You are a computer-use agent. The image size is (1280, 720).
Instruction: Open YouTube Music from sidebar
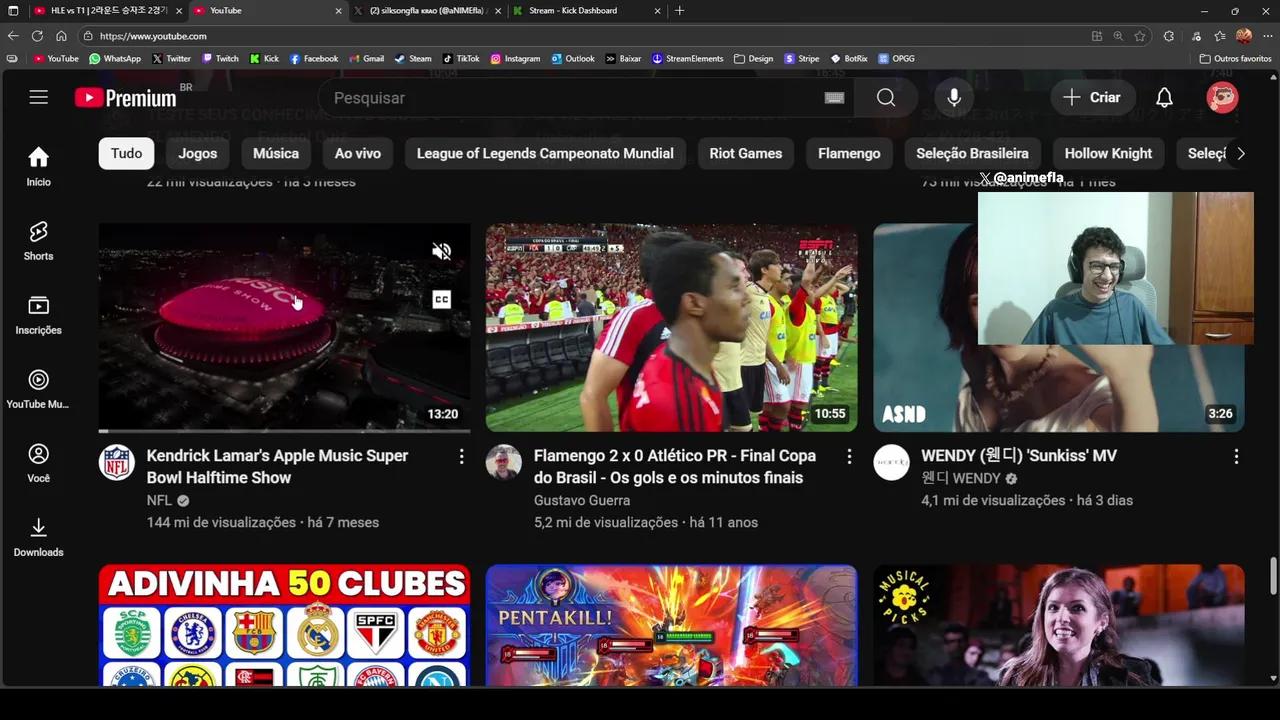(38, 389)
